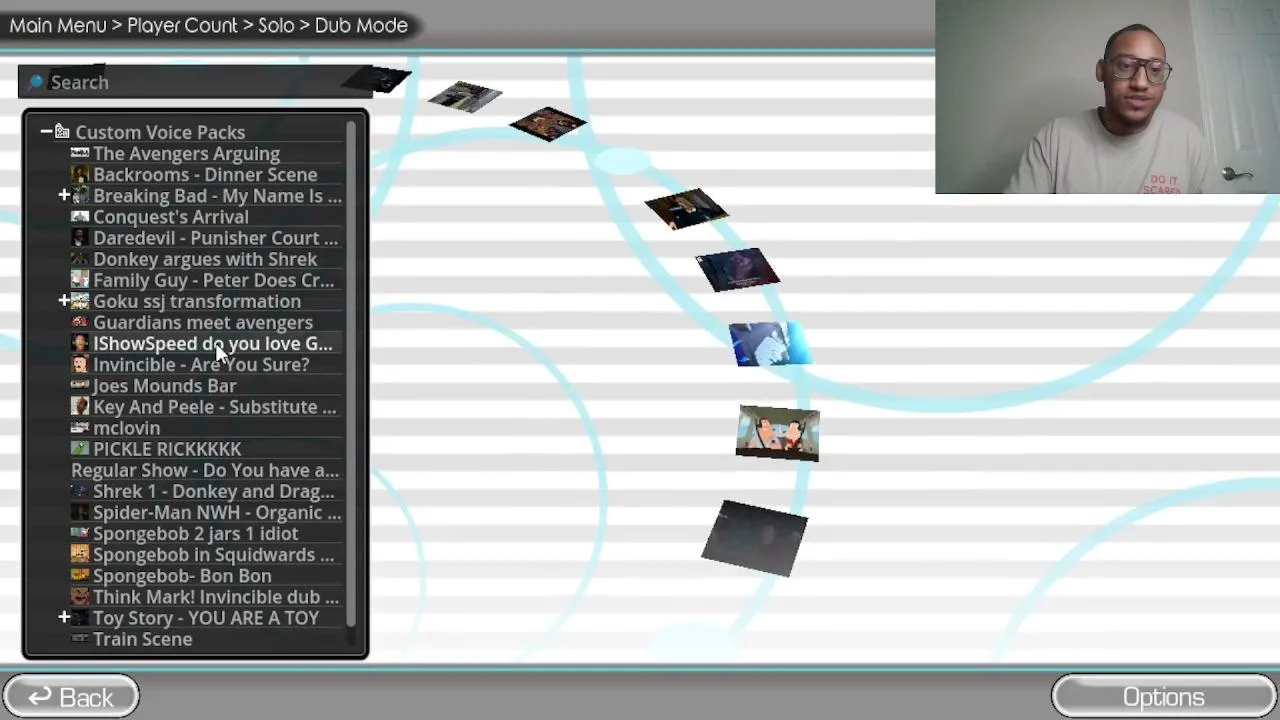Screen dimensions: 1280x720
Task: Select the Invincible - Are You Sure? icon
Action: pos(80,365)
